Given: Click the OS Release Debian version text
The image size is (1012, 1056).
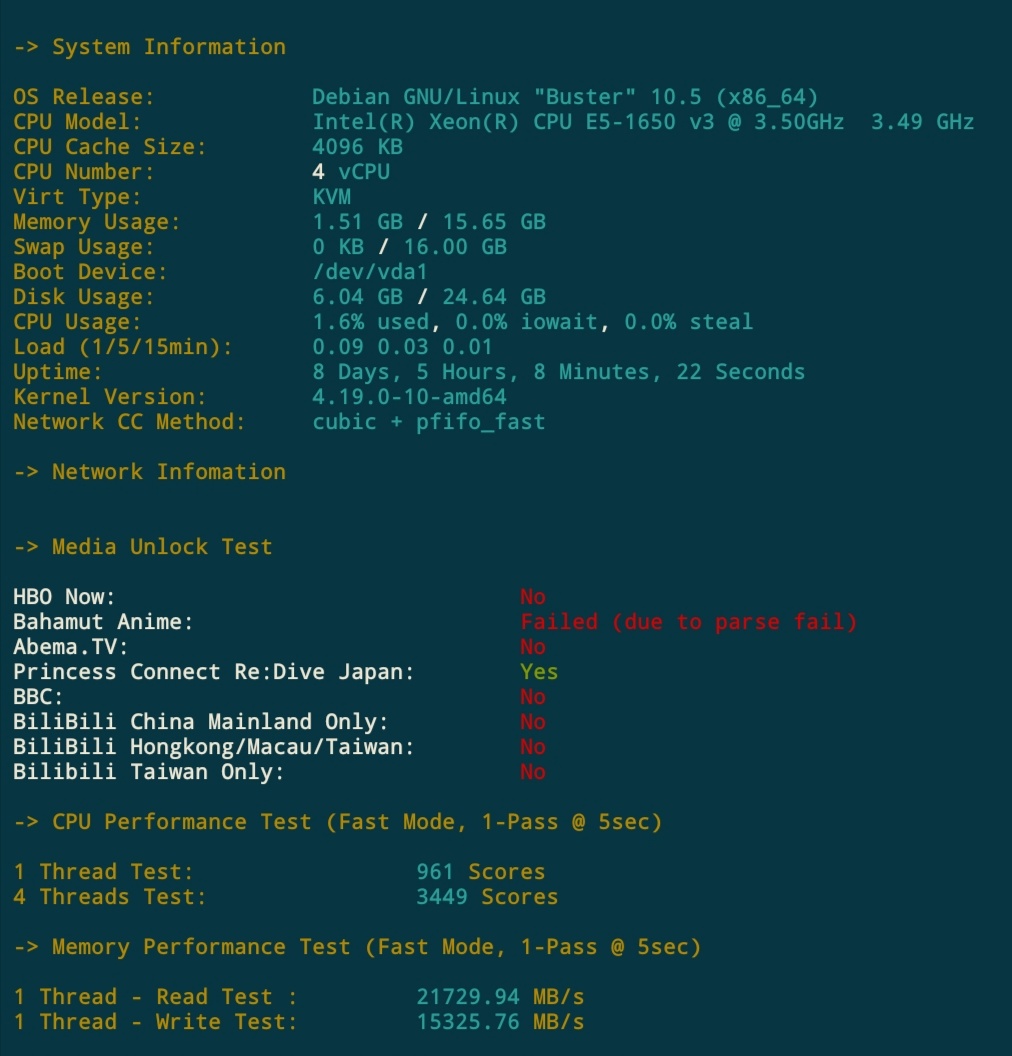Looking at the screenshot, I should (x=565, y=97).
